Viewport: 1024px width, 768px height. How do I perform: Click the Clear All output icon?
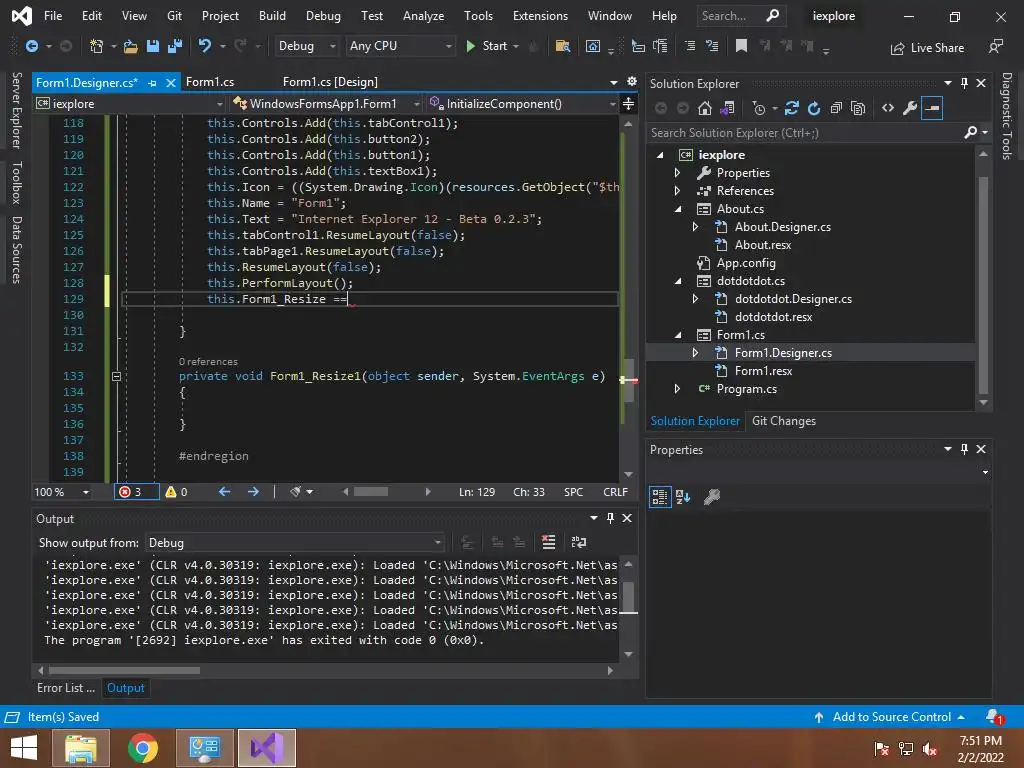click(x=548, y=542)
